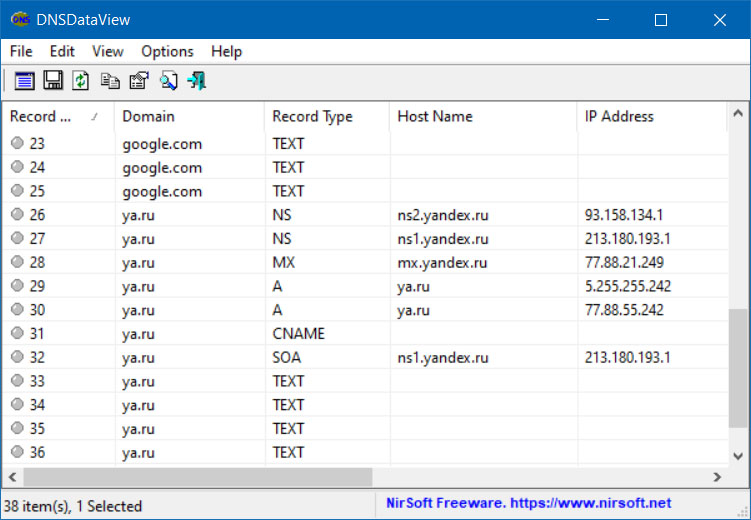This screenshot has width=751, height=520.
Task: Open the Edit menu
Action: [x=62, y=51]
